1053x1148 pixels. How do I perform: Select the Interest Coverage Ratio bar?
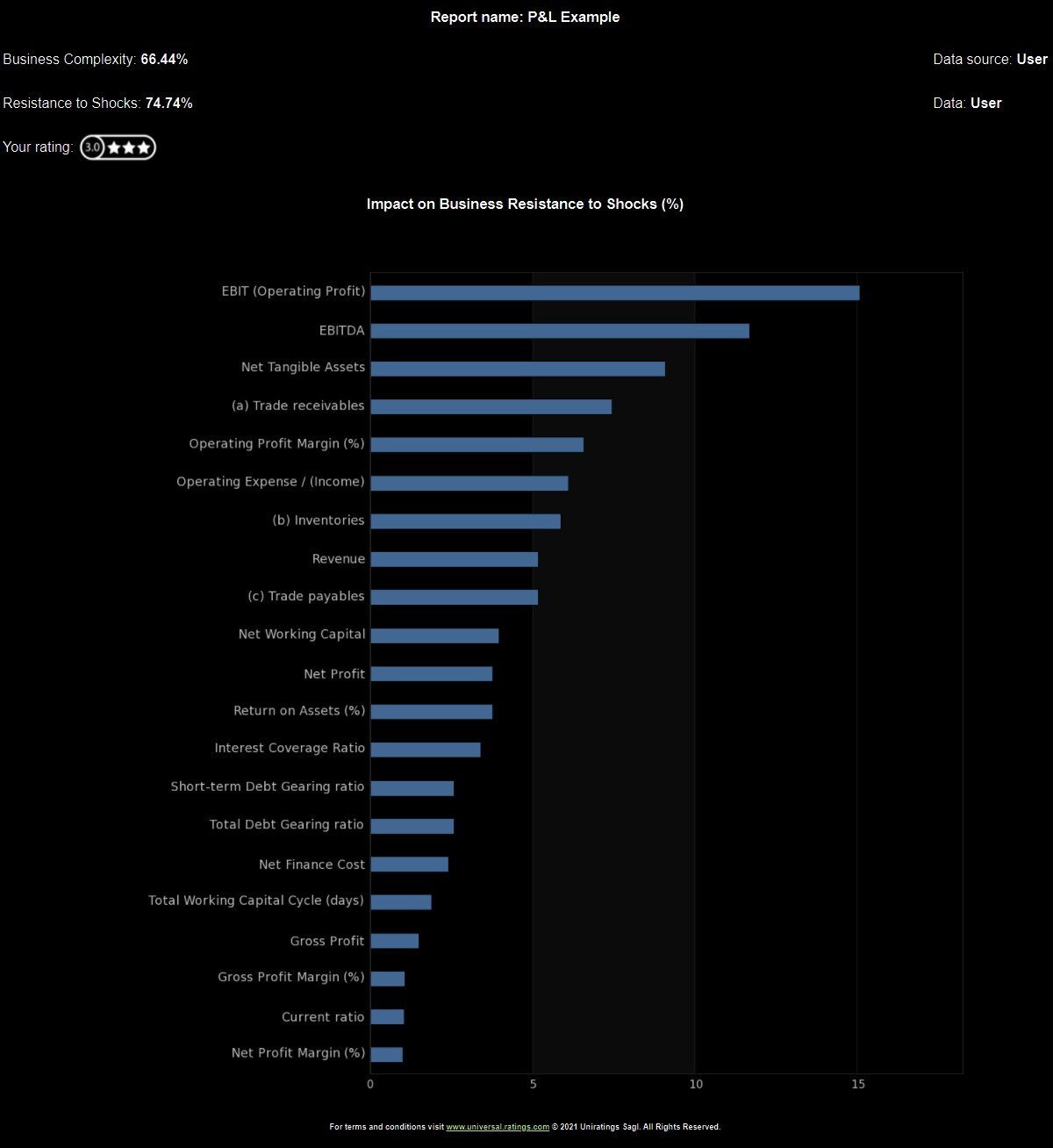425,750
